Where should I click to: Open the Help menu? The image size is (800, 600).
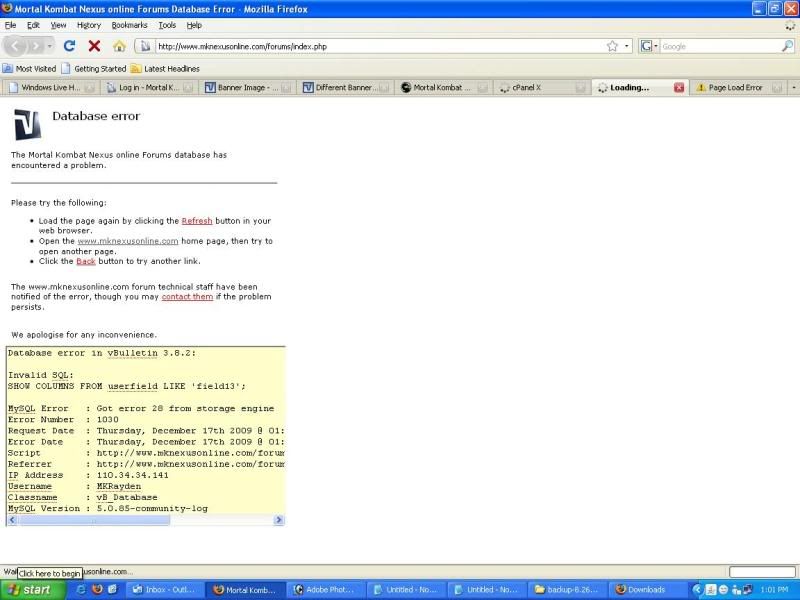tap(194, 25)
